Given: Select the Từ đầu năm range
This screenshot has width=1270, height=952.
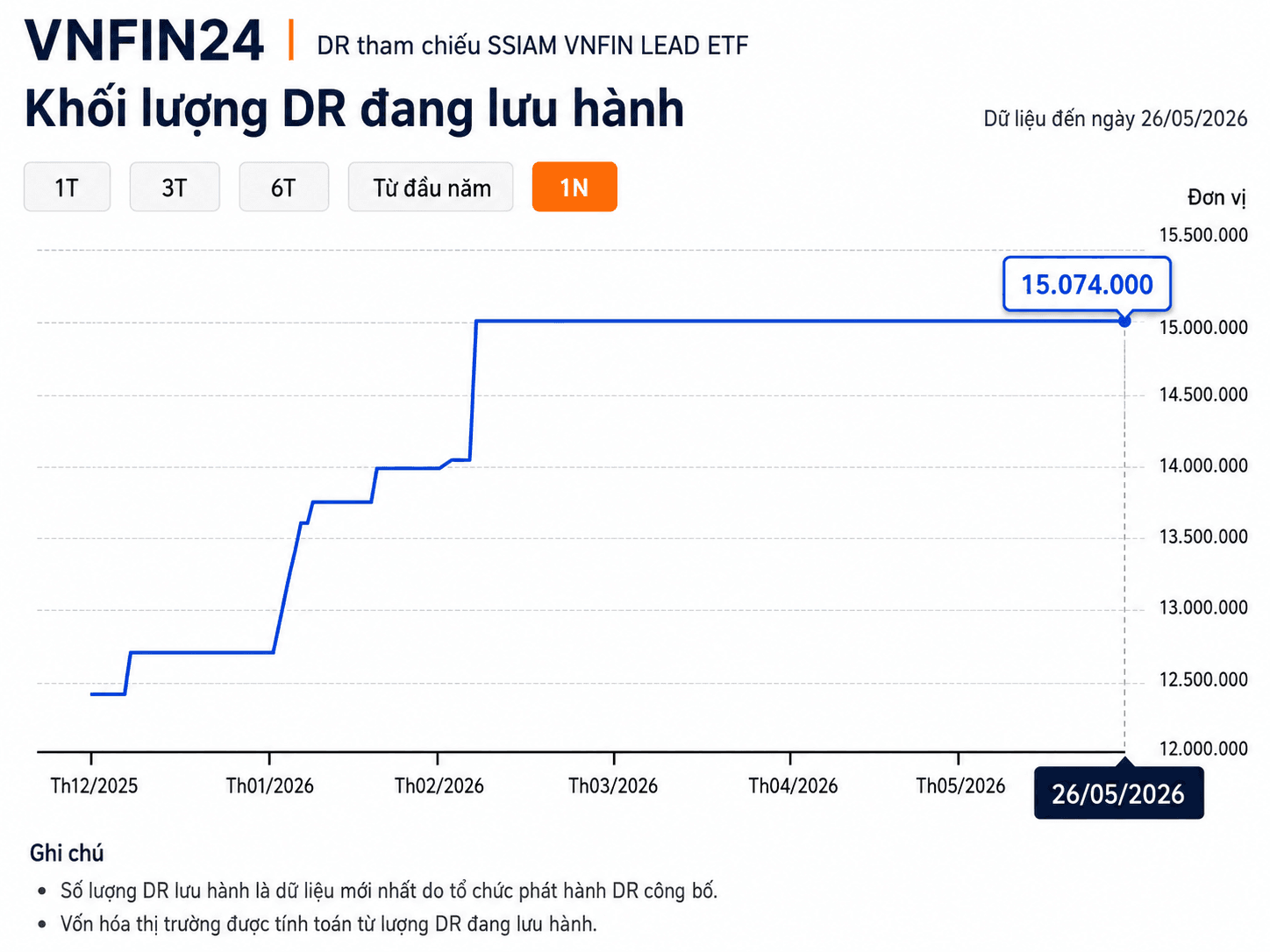Looking at the screenshot, I should [x=431, y=187].
